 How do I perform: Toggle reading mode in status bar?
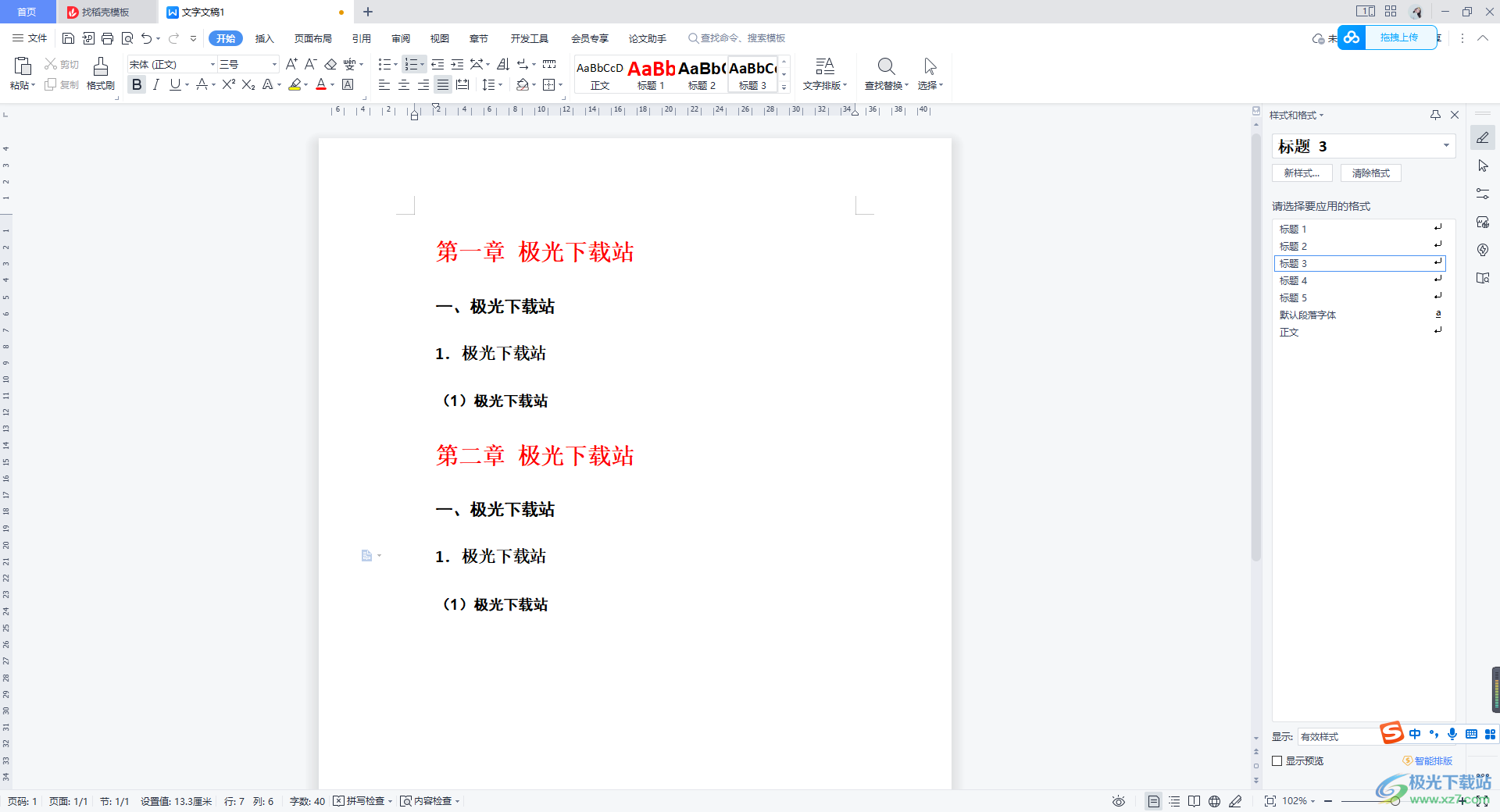tap(1194, 801)
